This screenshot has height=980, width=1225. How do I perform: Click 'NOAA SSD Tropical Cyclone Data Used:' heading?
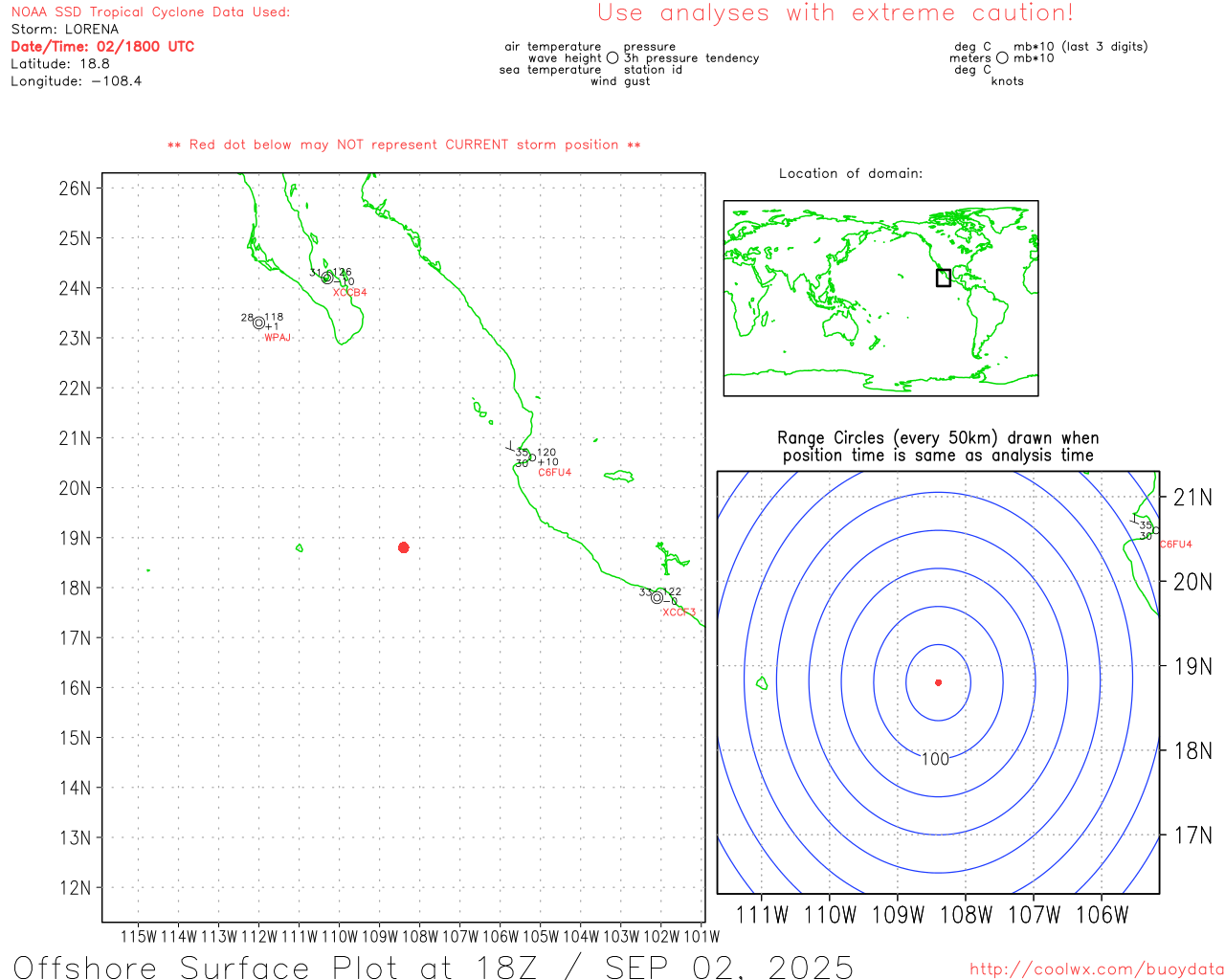click(x=150, y=12)
